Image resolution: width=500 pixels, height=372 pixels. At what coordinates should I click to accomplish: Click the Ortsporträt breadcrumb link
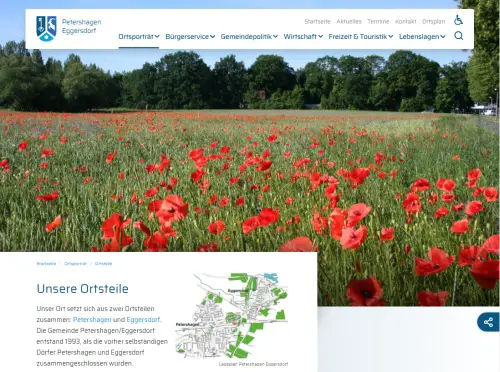[x=75, y=264]
